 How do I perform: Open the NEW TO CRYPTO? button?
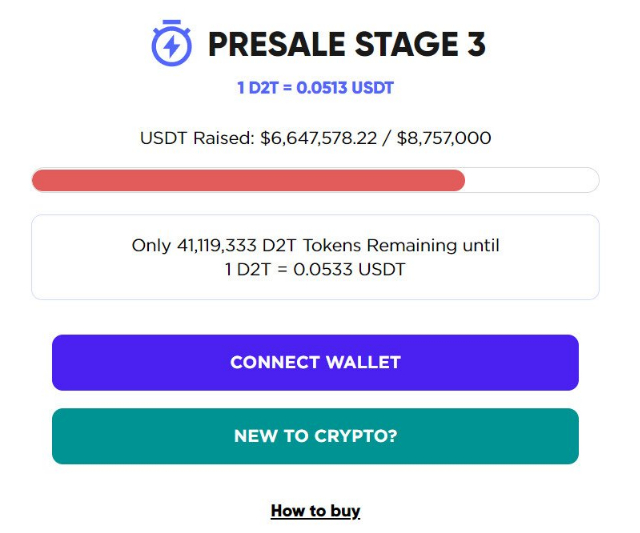pyautogui.click(x=315, y=436)
